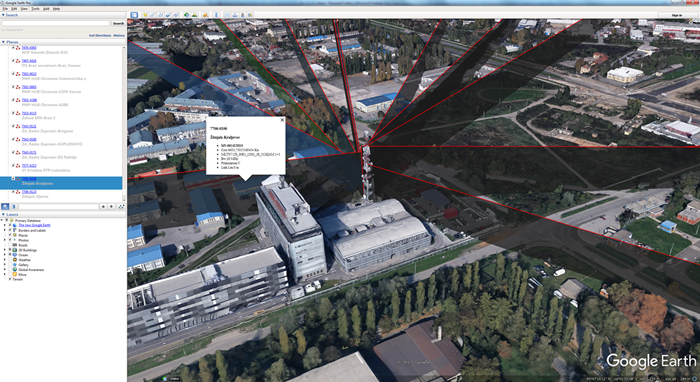
Task: Click the Places panel search magnifier icon
Action: (x=5, y=206)
